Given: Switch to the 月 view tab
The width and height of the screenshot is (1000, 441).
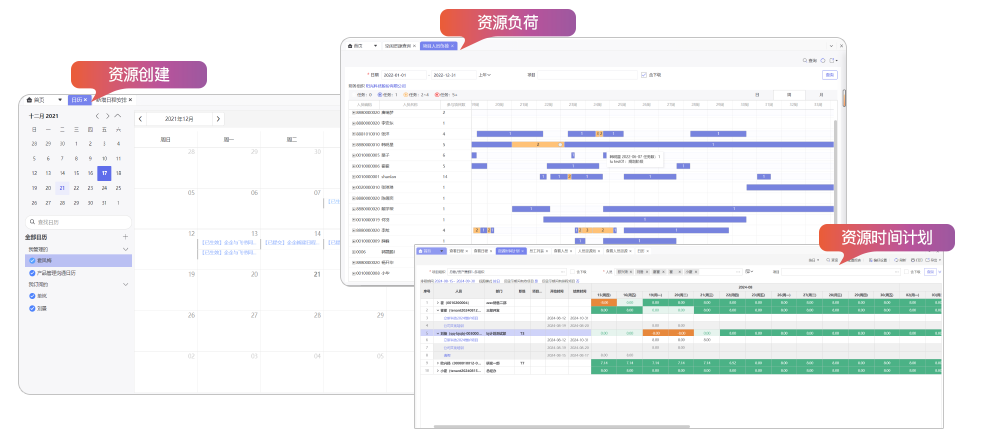Looking at the screenshot, I should [821, 95].
